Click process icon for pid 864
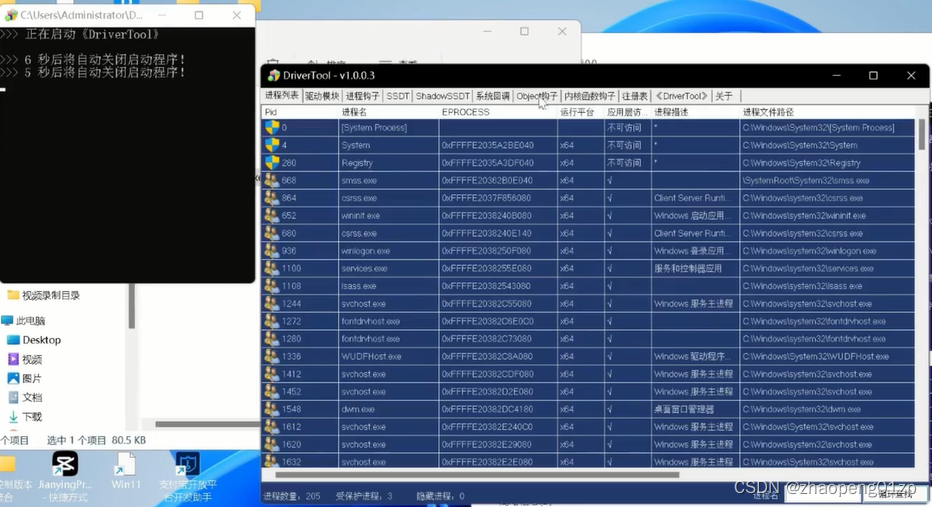 coord(272,198)
